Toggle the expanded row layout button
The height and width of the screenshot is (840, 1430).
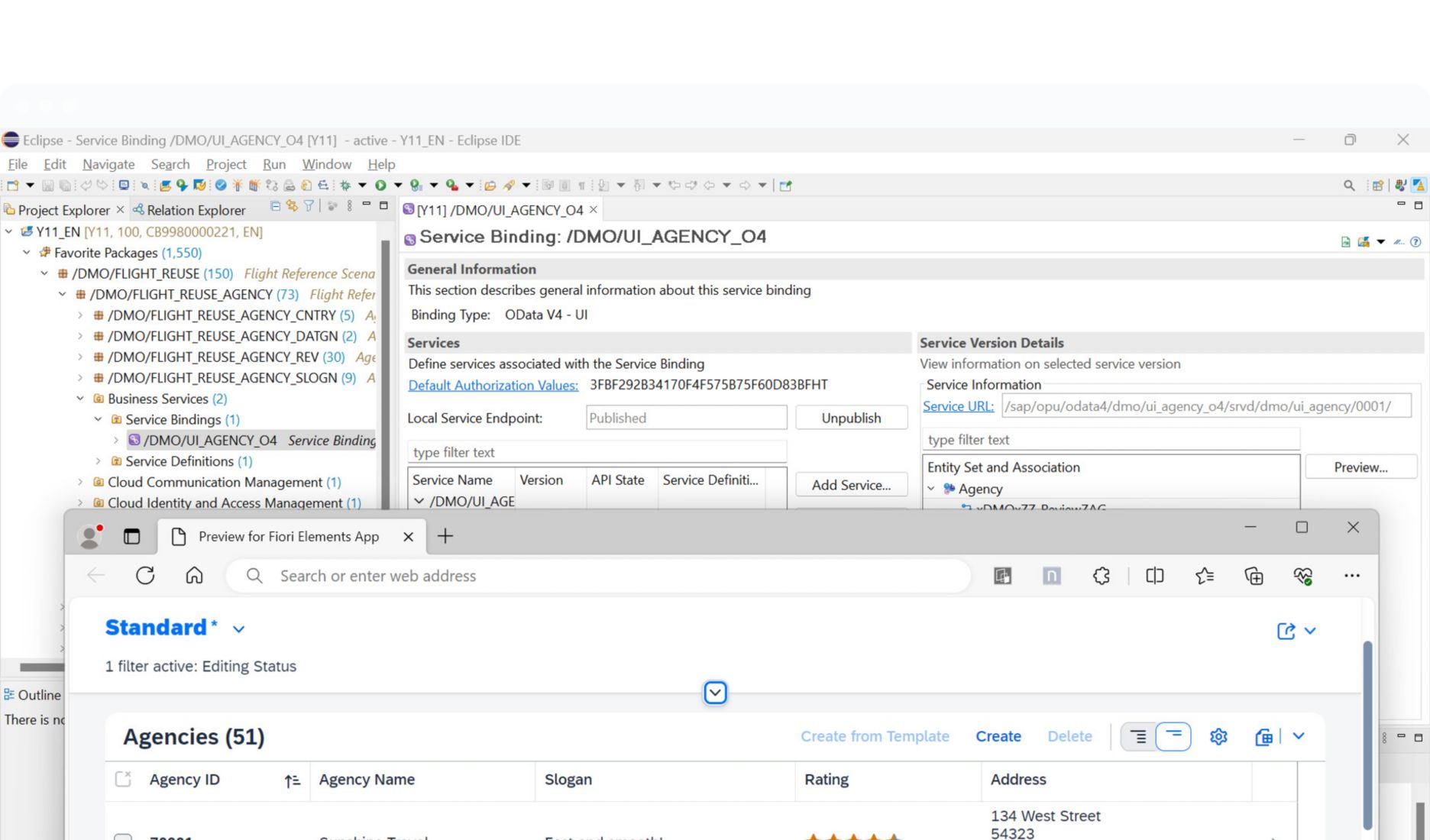(x=1173, y=737)
